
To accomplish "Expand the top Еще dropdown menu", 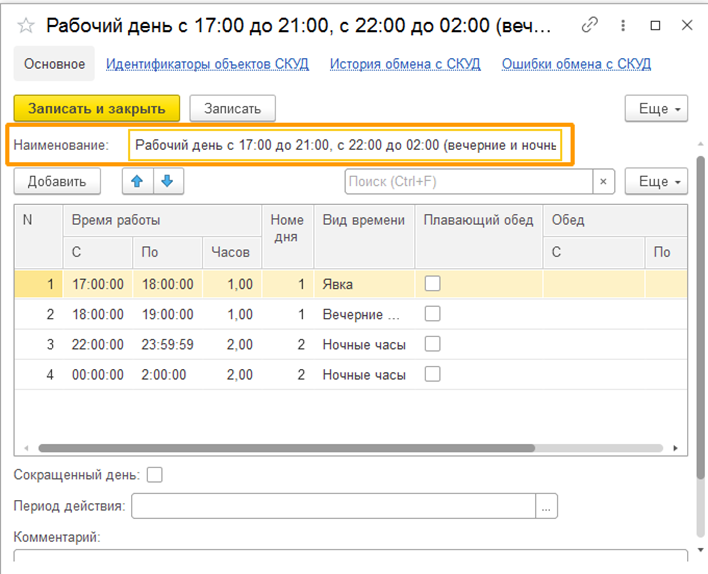I will [656, 108].
